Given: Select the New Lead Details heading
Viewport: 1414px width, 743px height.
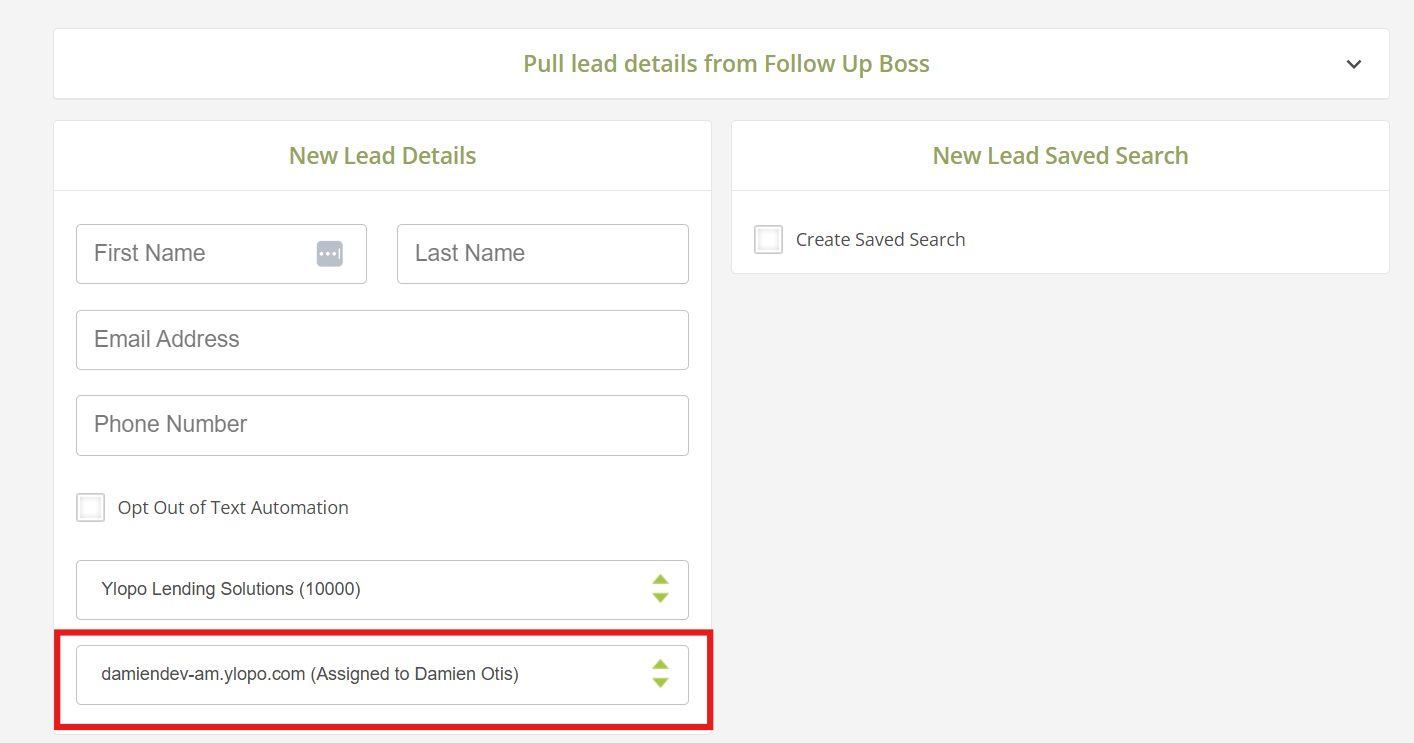Looking at the screenshot, I should (383, 156).
